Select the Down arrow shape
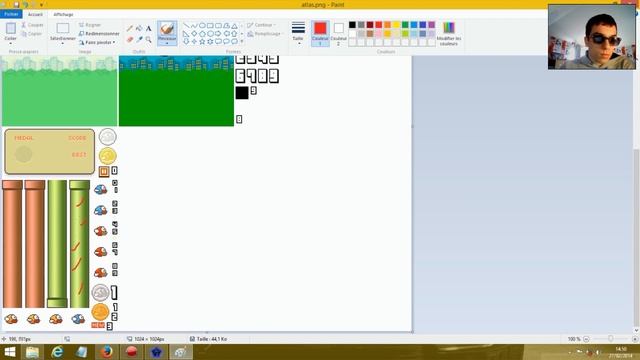This screenshot has width=640, height=360. tap(186, 41)
